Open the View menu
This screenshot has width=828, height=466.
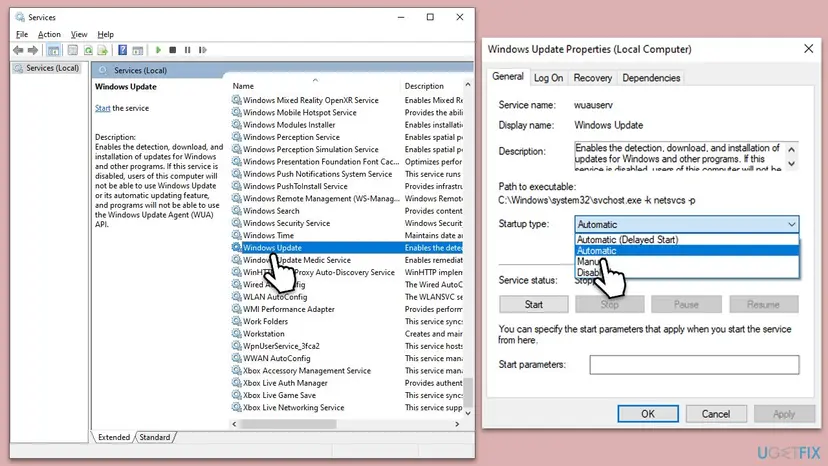(79, 34)
